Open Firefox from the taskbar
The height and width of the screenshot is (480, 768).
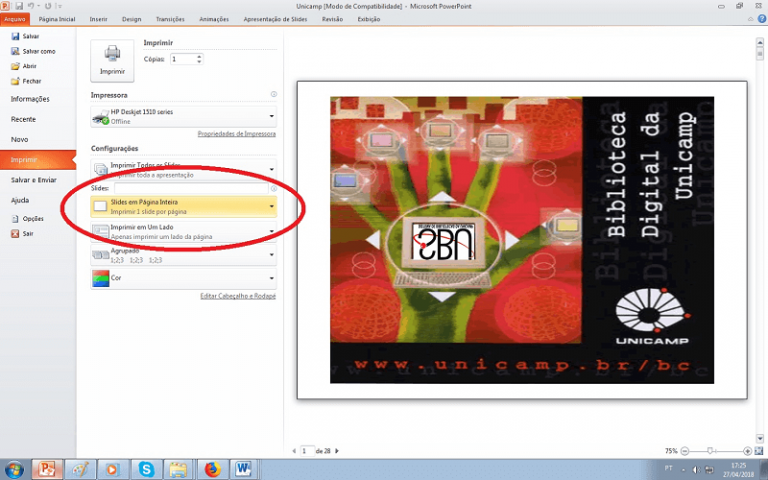point(211,469)
